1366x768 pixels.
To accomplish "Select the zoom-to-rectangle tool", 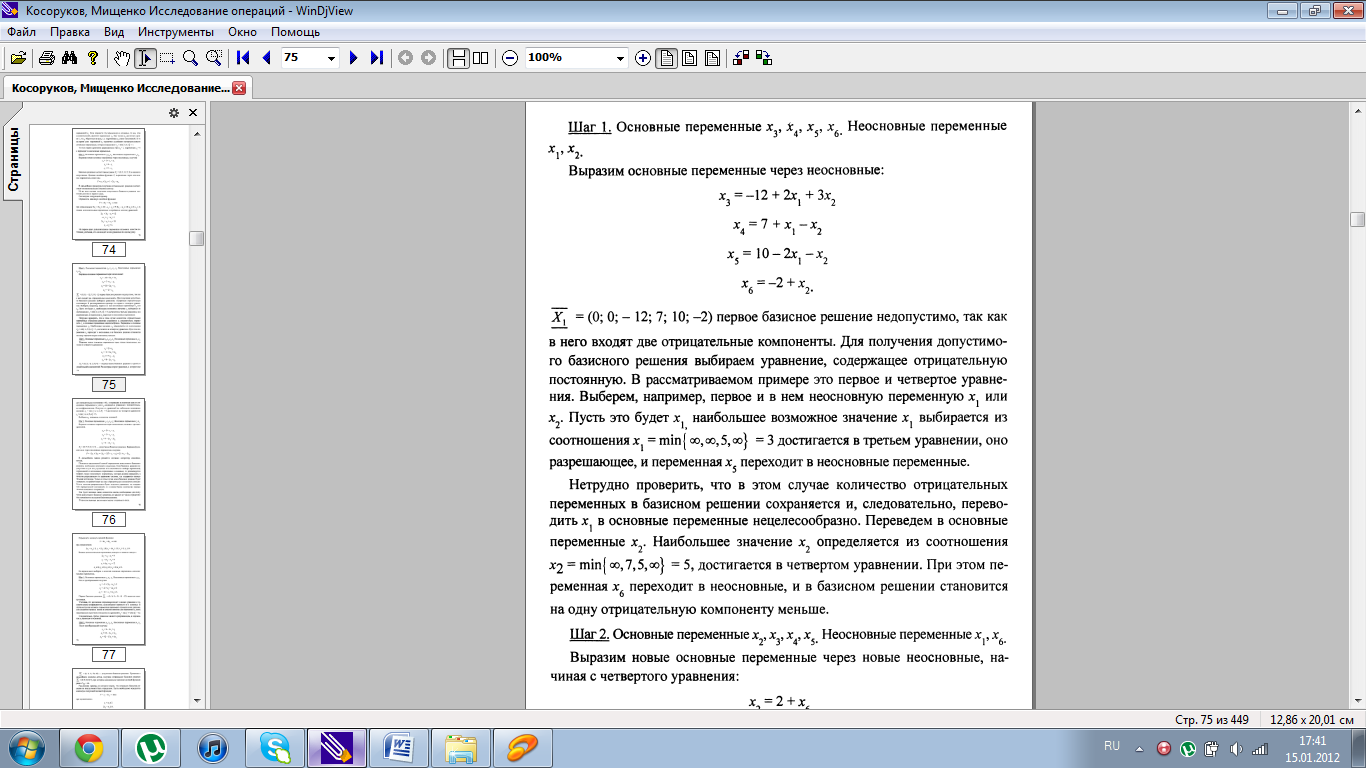I will pos(212,58).
